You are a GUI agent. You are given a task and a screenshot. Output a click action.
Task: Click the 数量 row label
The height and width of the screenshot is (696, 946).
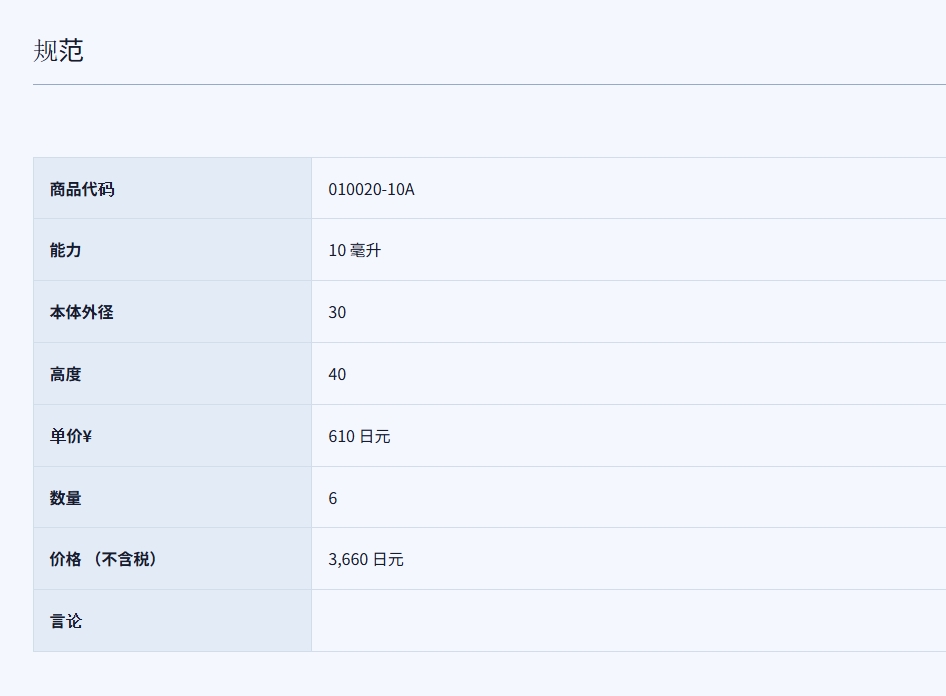pyautogui.click(x=66, y=498)
